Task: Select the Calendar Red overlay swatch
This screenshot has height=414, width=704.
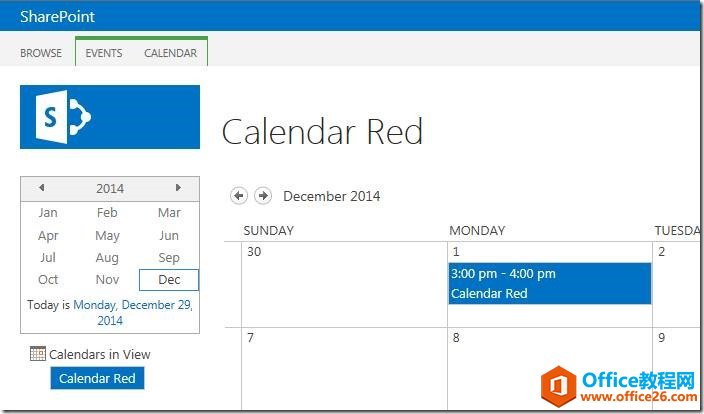Action: point(97,378)
